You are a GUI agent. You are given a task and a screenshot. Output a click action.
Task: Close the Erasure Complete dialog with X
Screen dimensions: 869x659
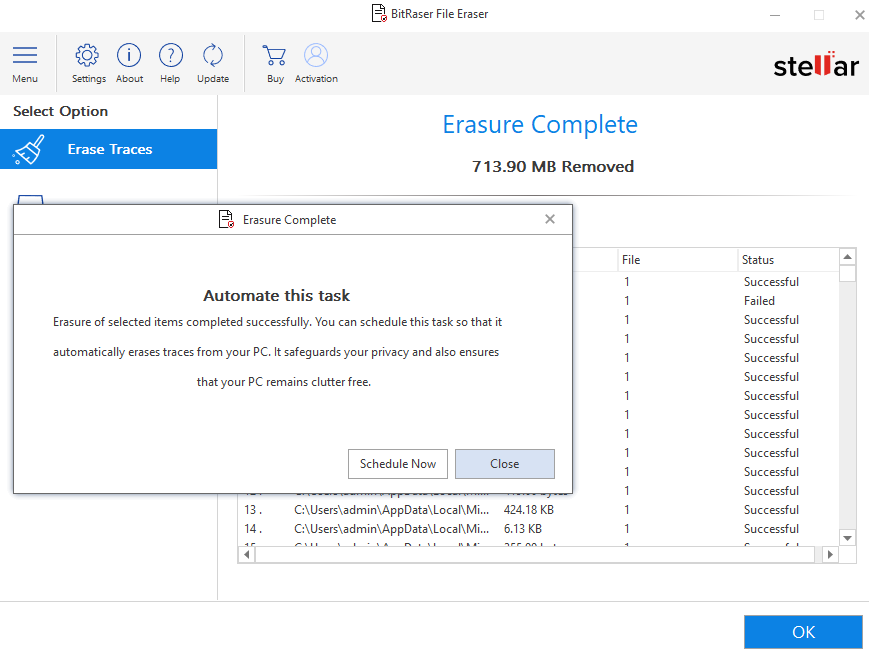pyautogui.click(x=550, y=219)
